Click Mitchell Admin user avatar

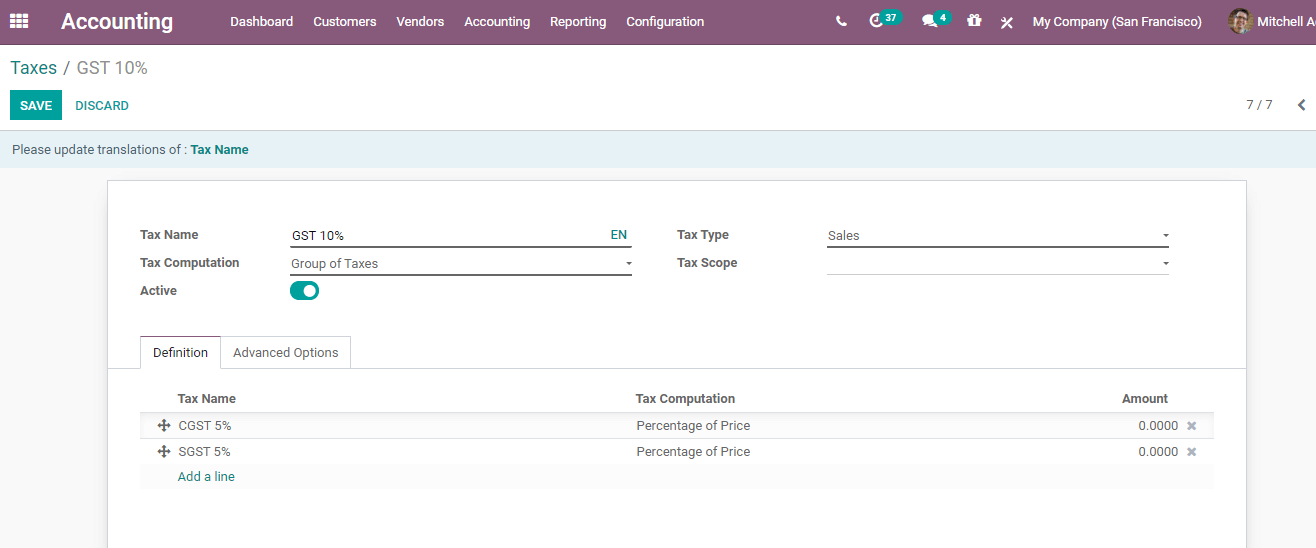[1240, 21]
